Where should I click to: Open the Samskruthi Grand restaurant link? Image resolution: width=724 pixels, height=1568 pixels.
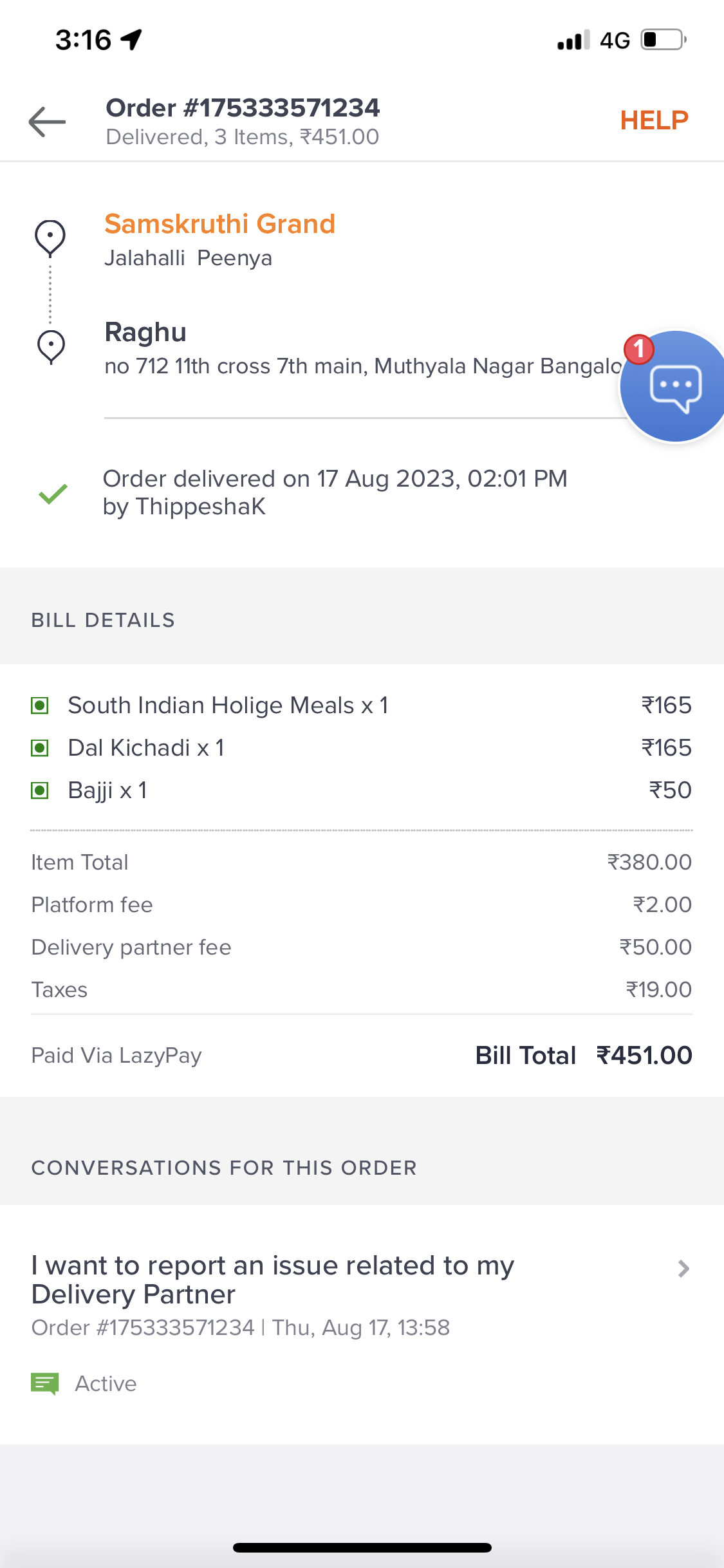(219, 224)
